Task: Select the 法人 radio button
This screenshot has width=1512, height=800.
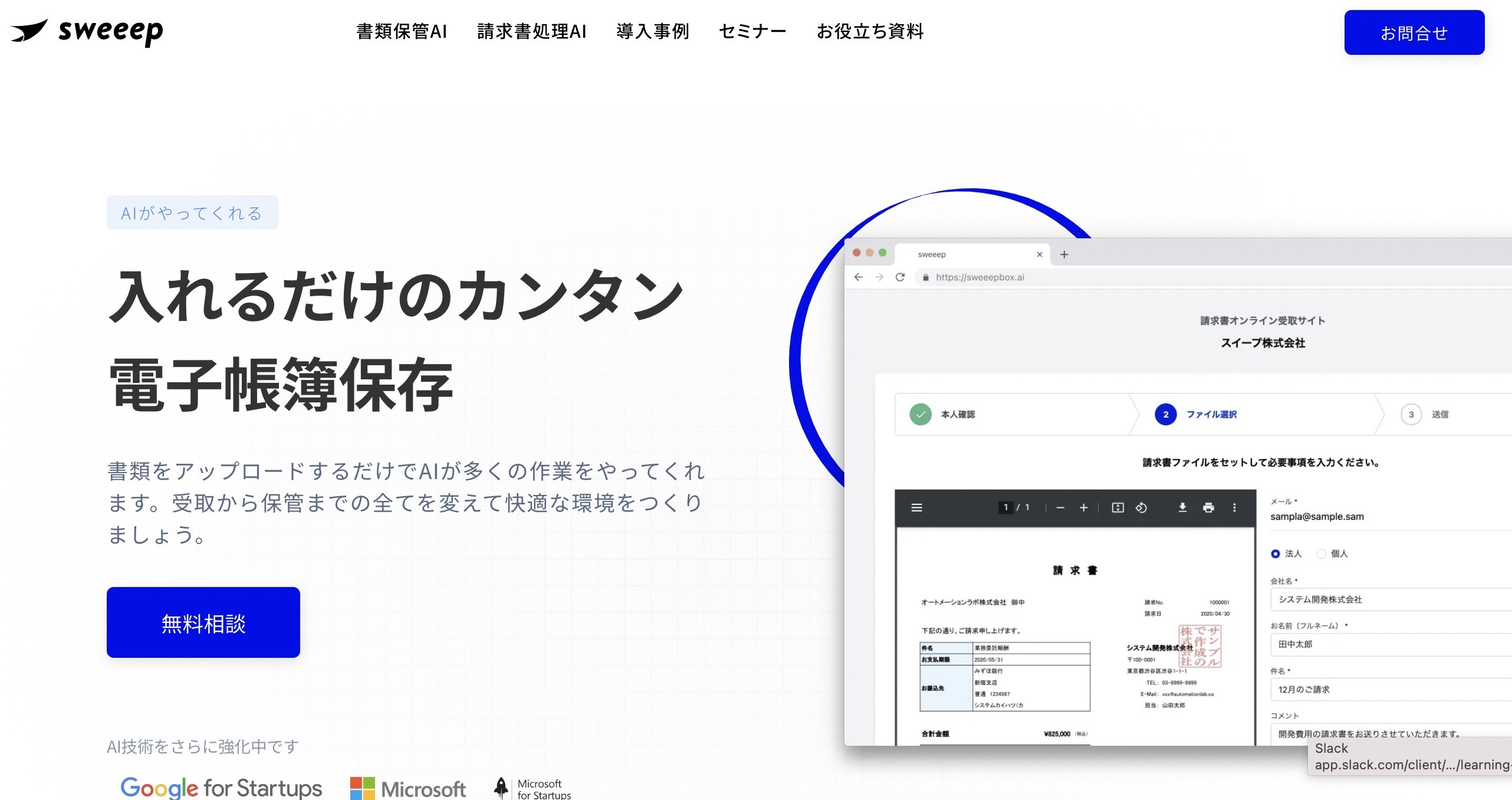Action: (1276, 553)
